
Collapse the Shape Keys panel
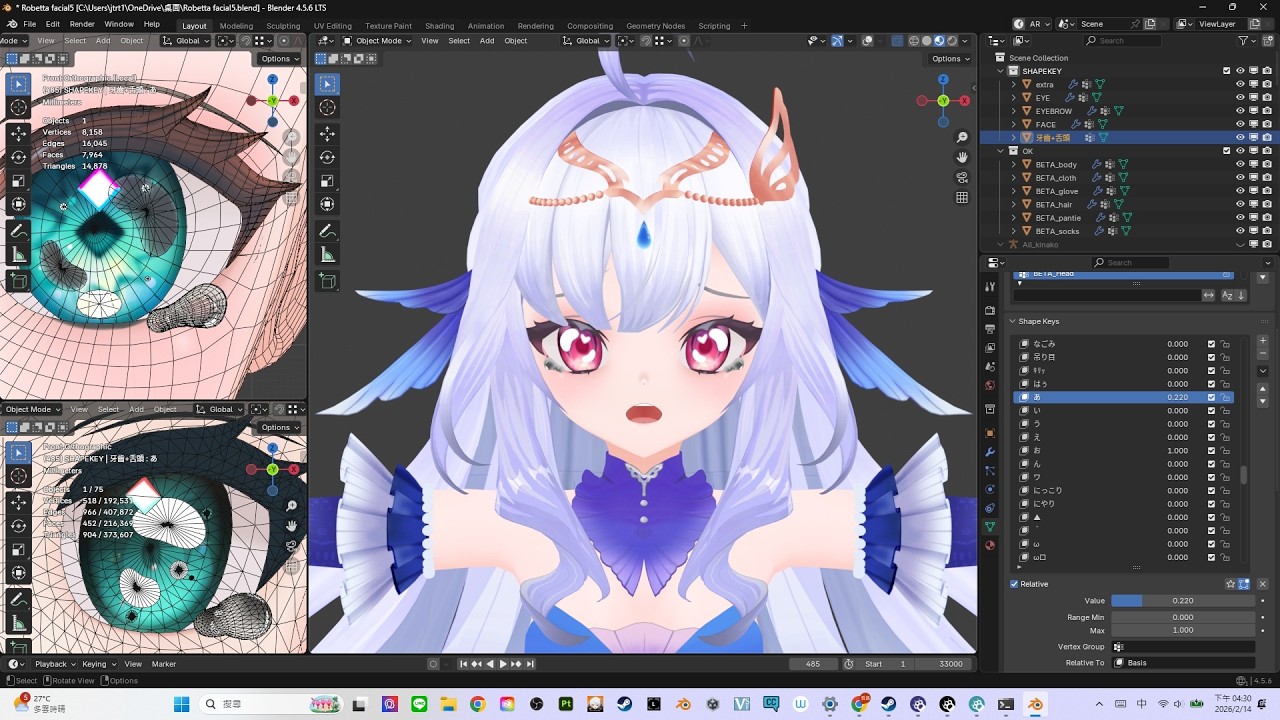(x=1011, y=321)
